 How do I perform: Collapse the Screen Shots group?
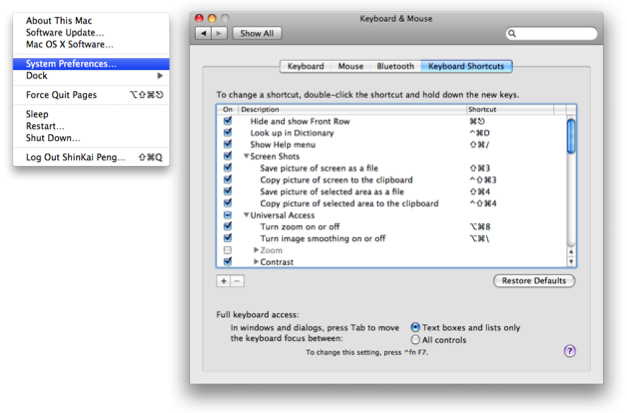(246, 156)
